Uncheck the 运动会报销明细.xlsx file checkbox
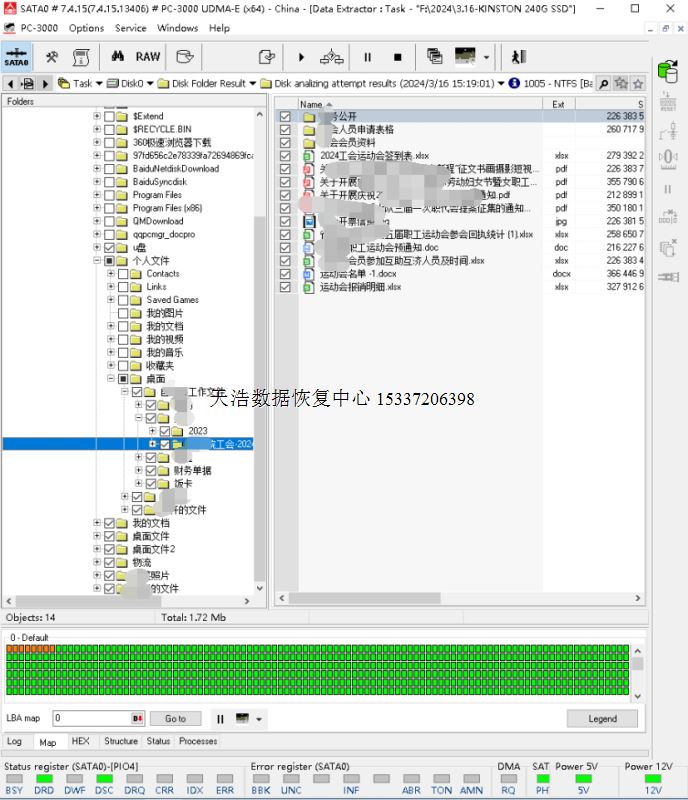This screenshot has width=688, height=800. click(x=285, y=287)
